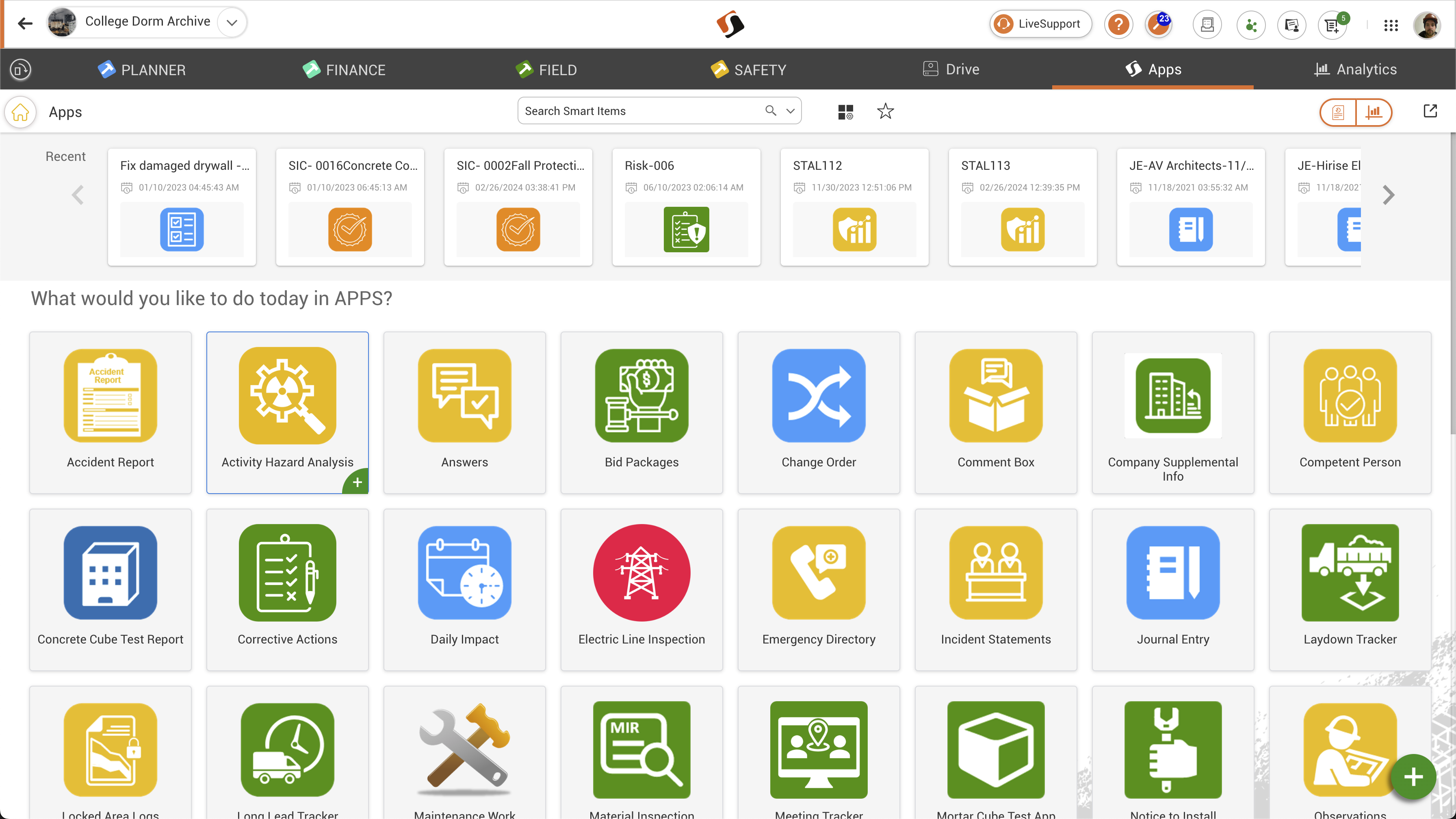Switch to the chart view toggle
Viewport: 1456px width, 819px height.
[1374, 112]
